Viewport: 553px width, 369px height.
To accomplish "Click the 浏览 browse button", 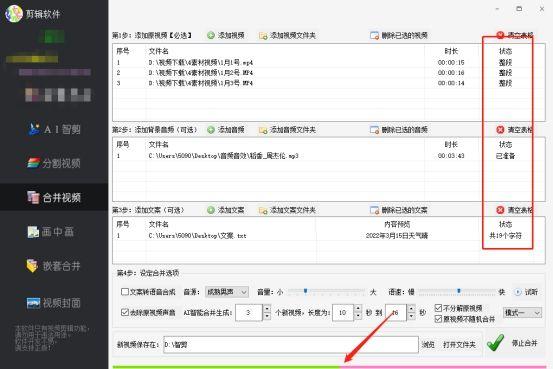I will [428, 345].
